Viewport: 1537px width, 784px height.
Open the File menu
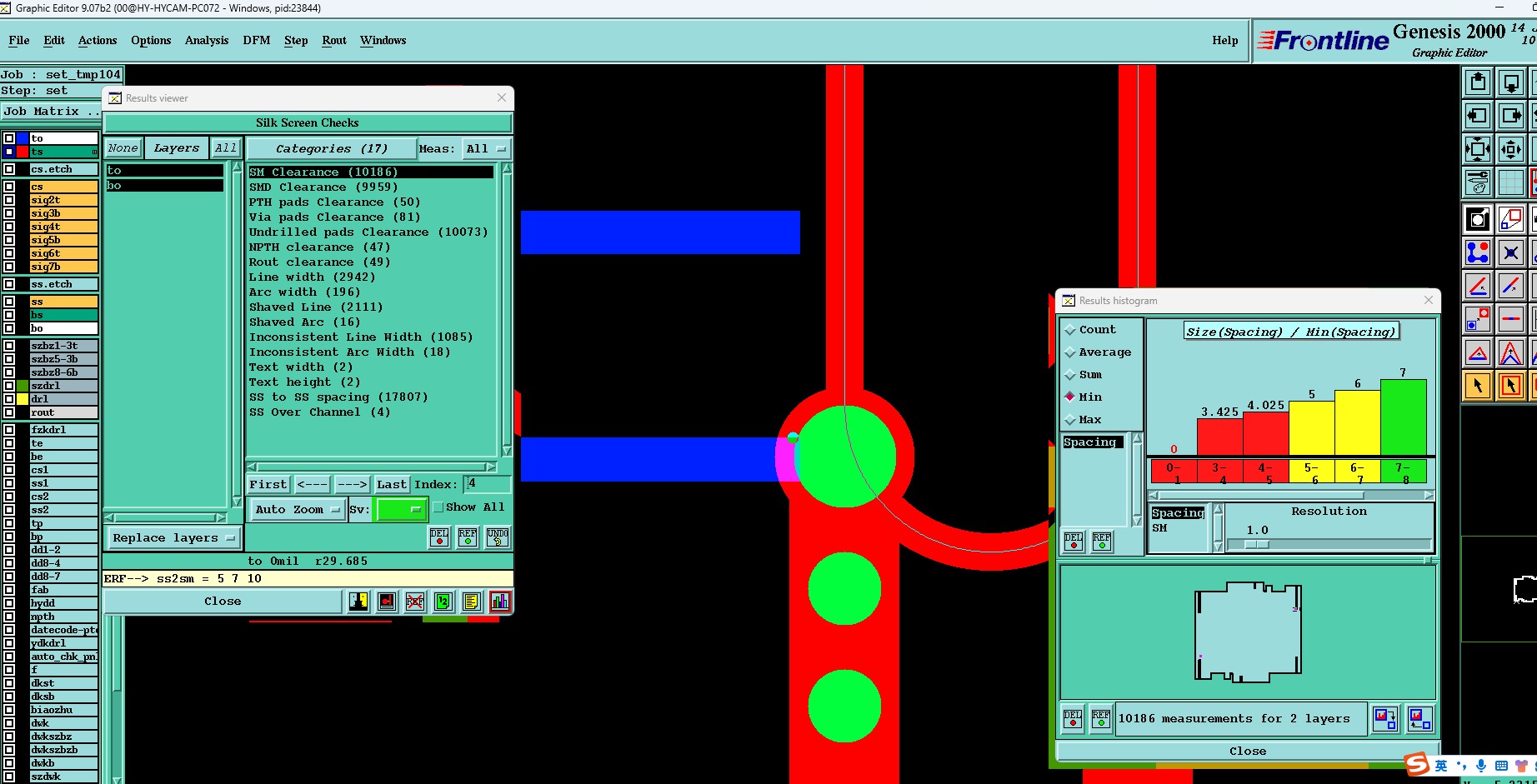tap(19, 40)
